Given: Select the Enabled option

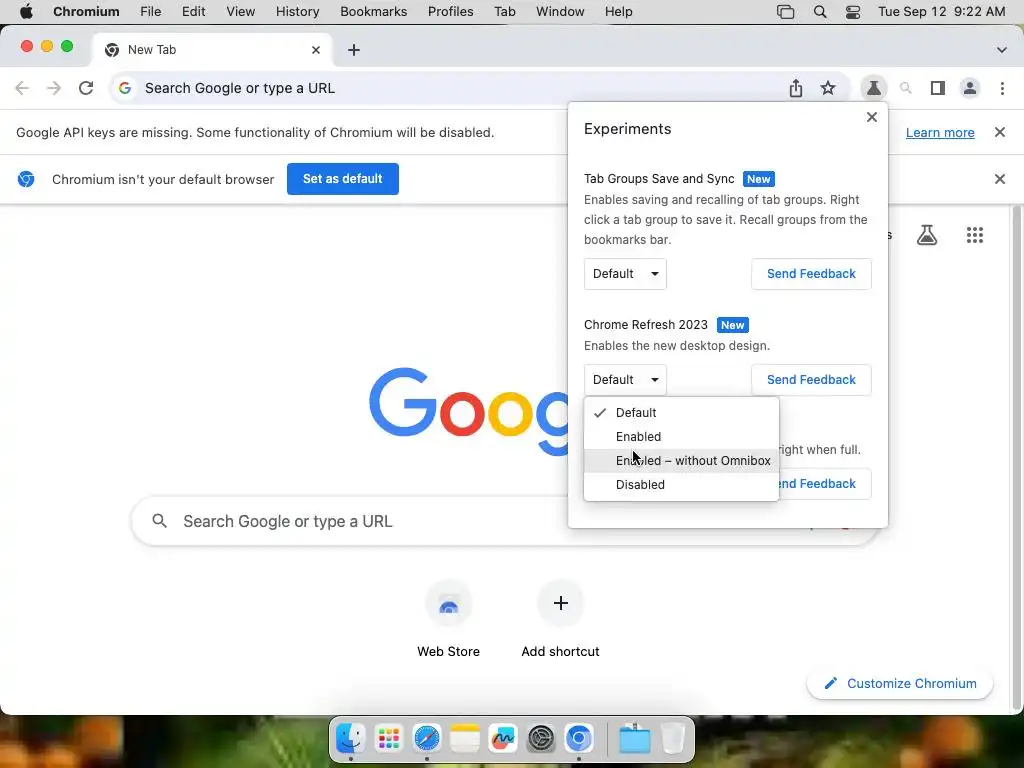Looking at the screenshot, I should [681, 437].
